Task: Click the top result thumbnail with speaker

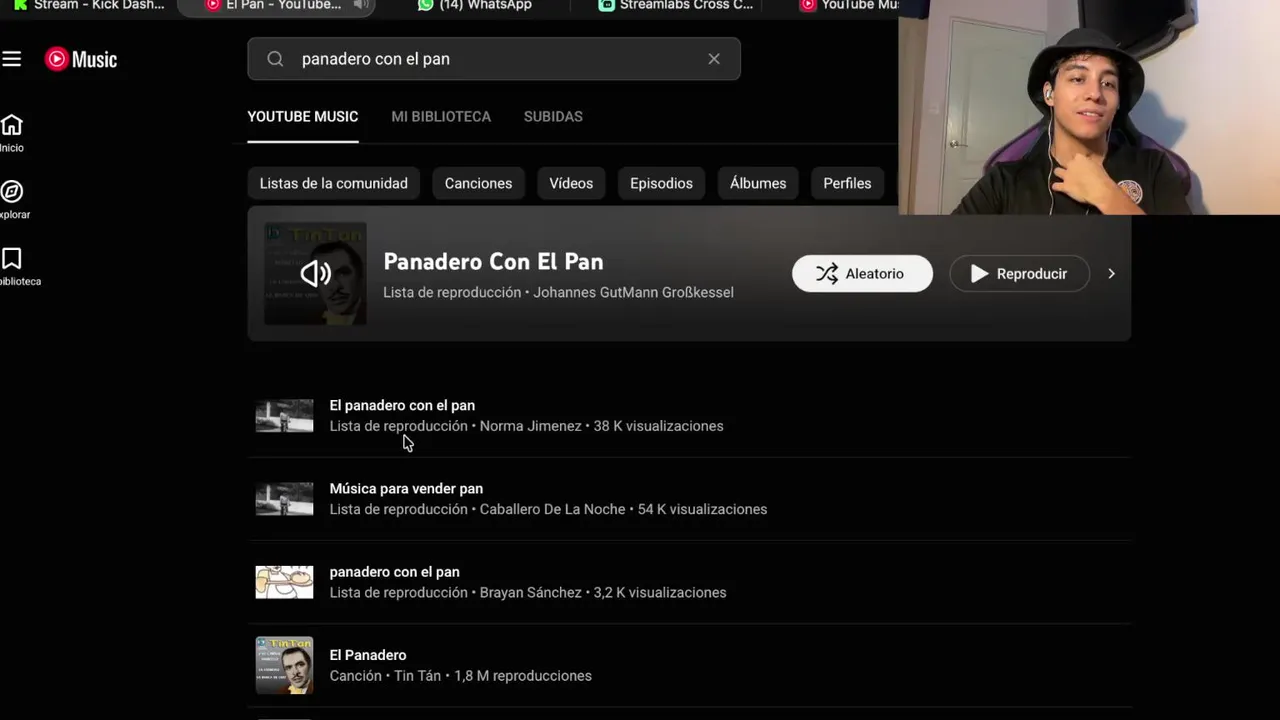Action: [x=315, y=273]
